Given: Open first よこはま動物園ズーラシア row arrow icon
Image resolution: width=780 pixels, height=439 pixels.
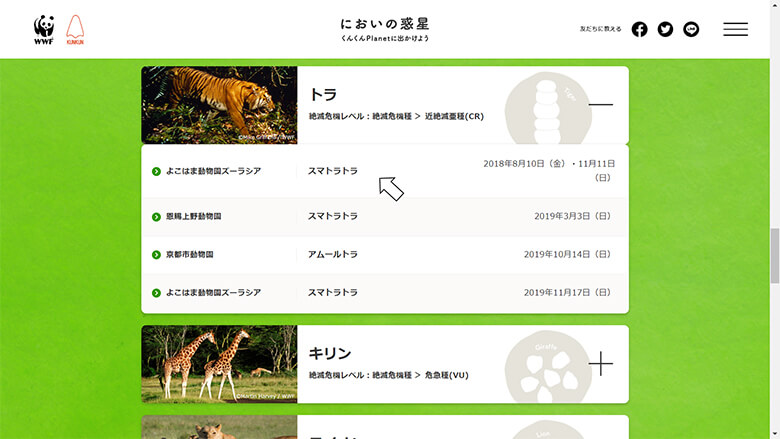Looking at the screenshot, I should 156,172.
